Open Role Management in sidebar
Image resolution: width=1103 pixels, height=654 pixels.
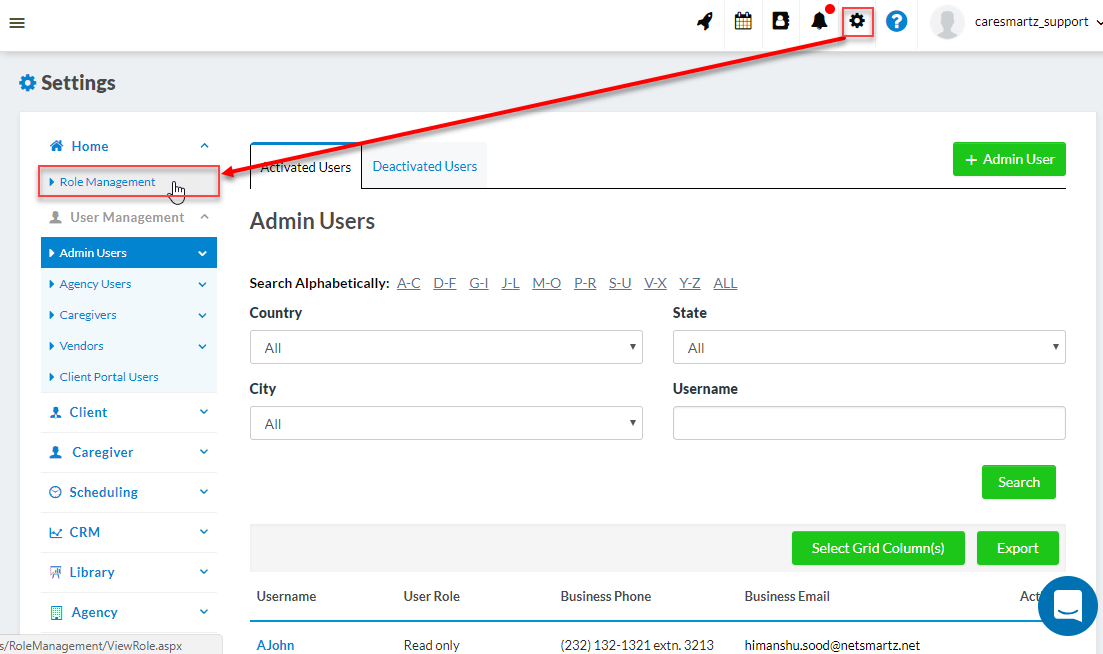coord(107,182)
